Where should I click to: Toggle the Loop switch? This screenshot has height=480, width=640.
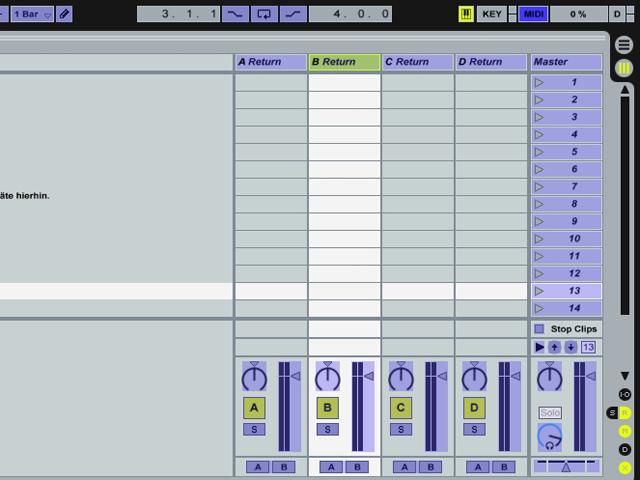(264, 14)
